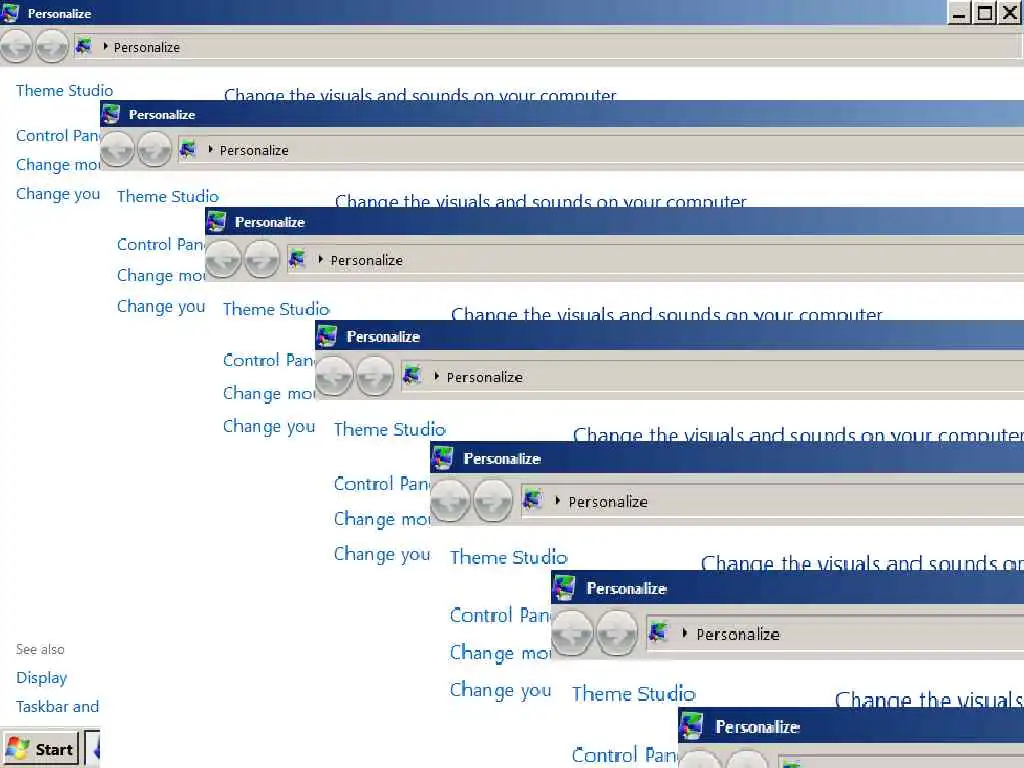The image size is (1024, 768).
Task: Click title bar icon of backmost Personalize window
Action: click(10, 12)
